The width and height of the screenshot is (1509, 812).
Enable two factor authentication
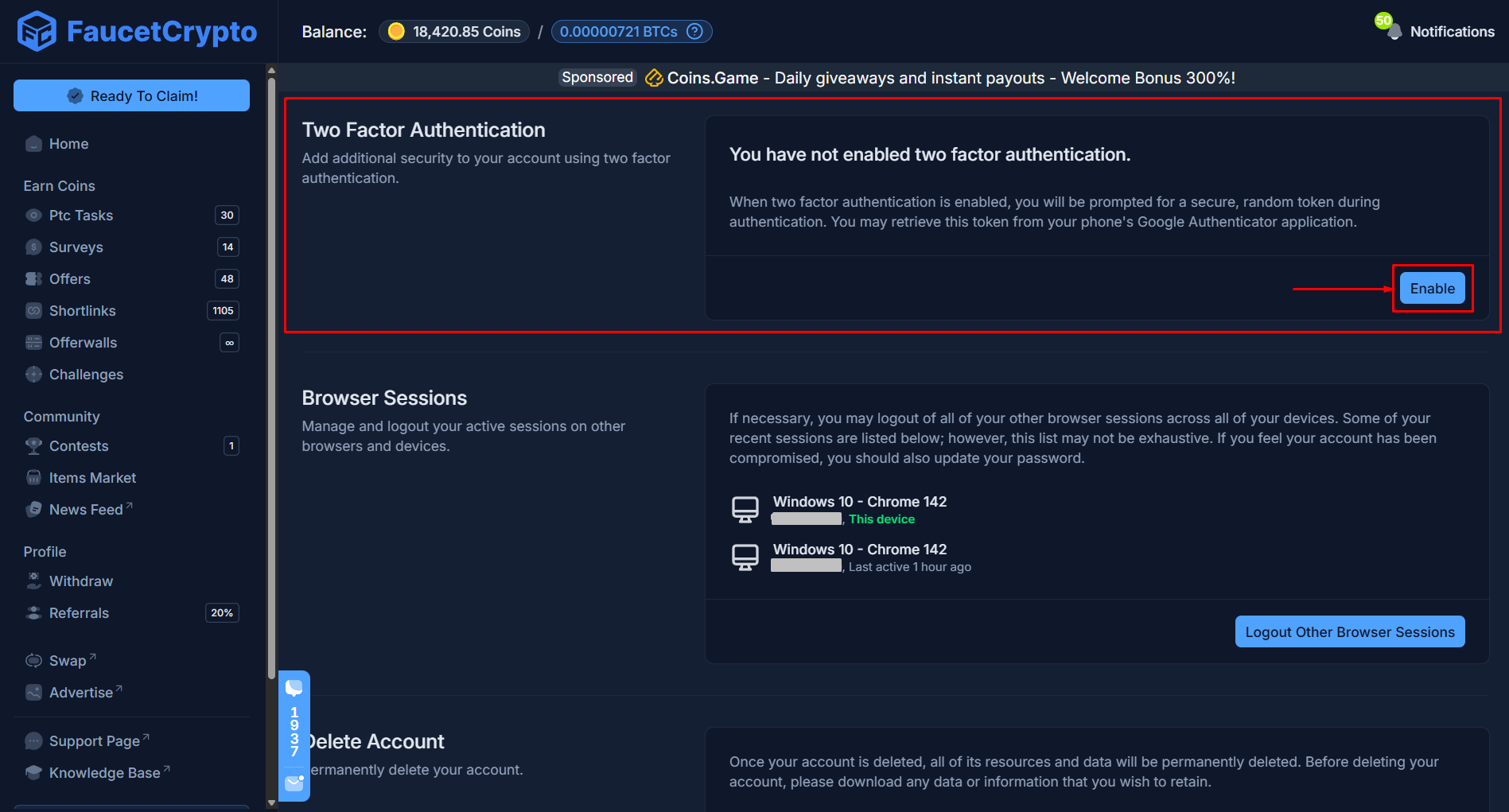(1432, 288)
